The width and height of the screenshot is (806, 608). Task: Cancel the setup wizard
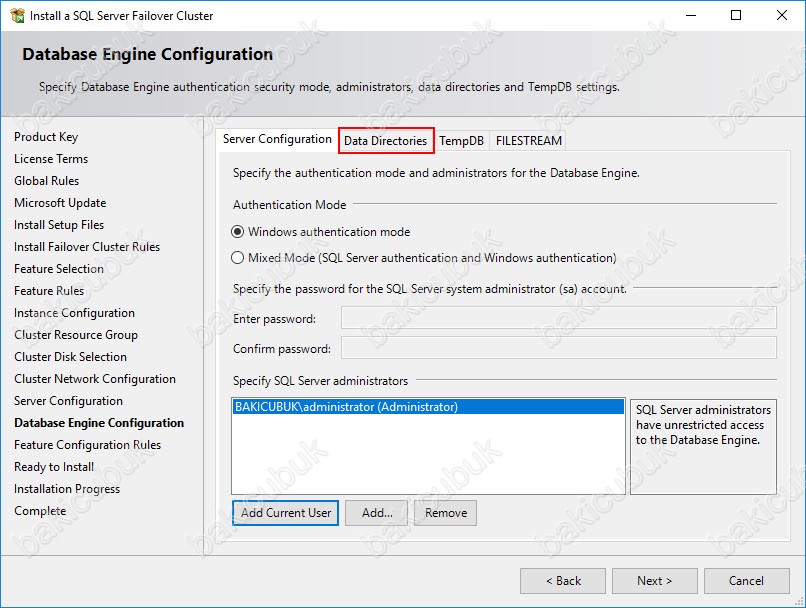pyautogui.click(x=746, y=581)
